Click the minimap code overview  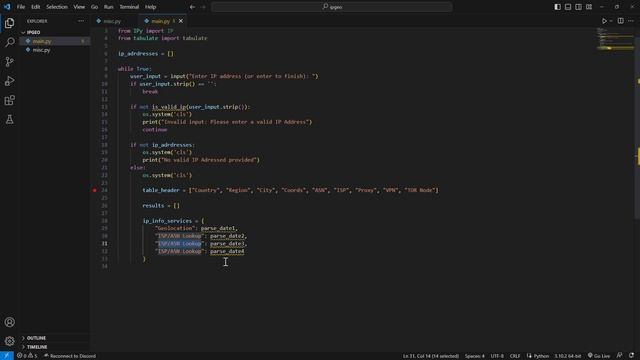click(615, 39)
